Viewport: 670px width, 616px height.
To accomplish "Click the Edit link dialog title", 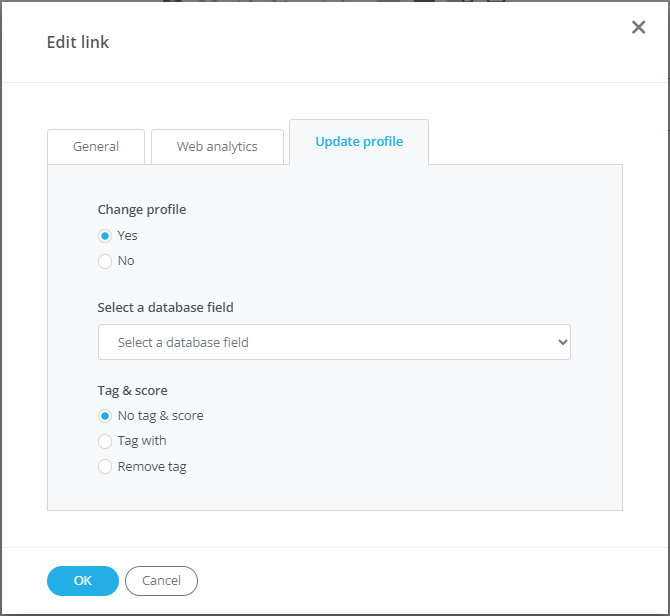I will pyautogui.click(x=78, y=42).
